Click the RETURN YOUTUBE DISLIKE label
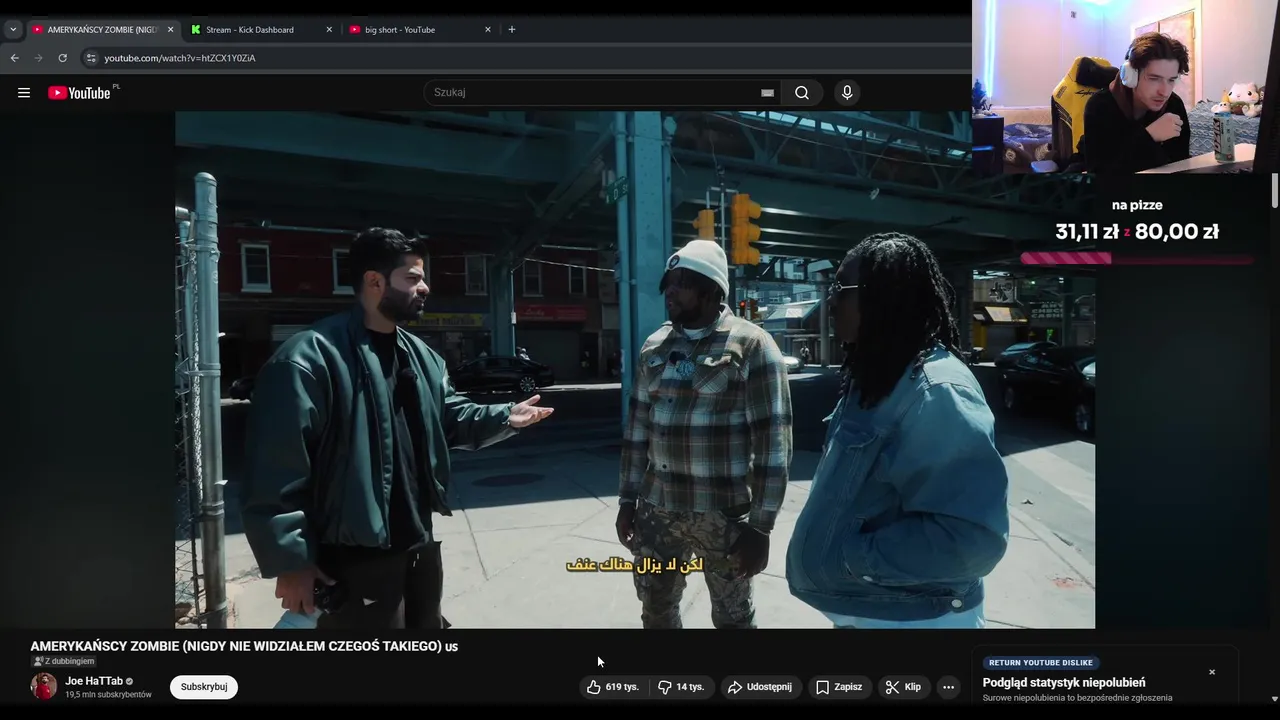The image size is (1280, 720). (x=1040, y=662)
